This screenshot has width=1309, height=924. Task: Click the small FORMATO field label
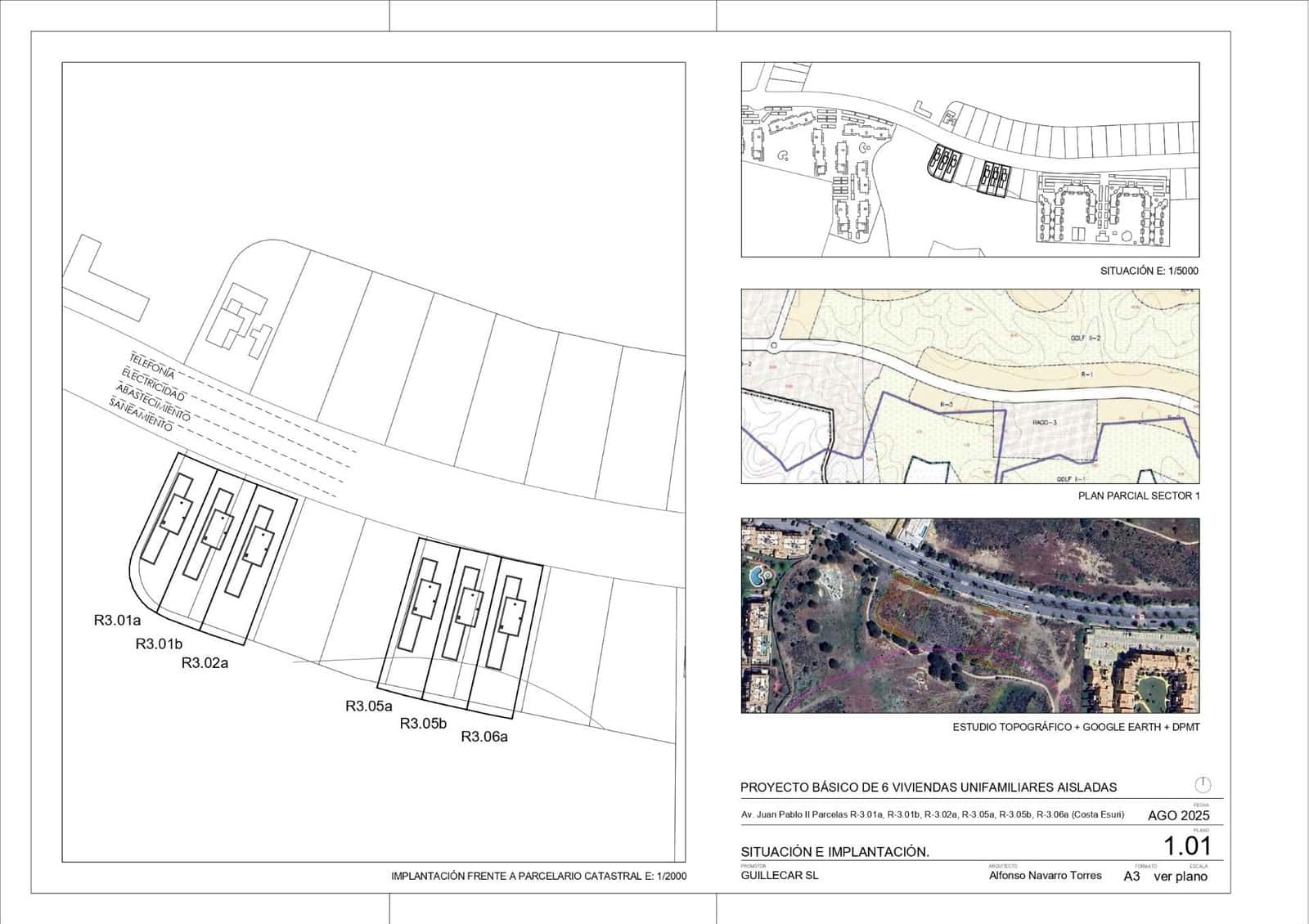[1145, 865]
